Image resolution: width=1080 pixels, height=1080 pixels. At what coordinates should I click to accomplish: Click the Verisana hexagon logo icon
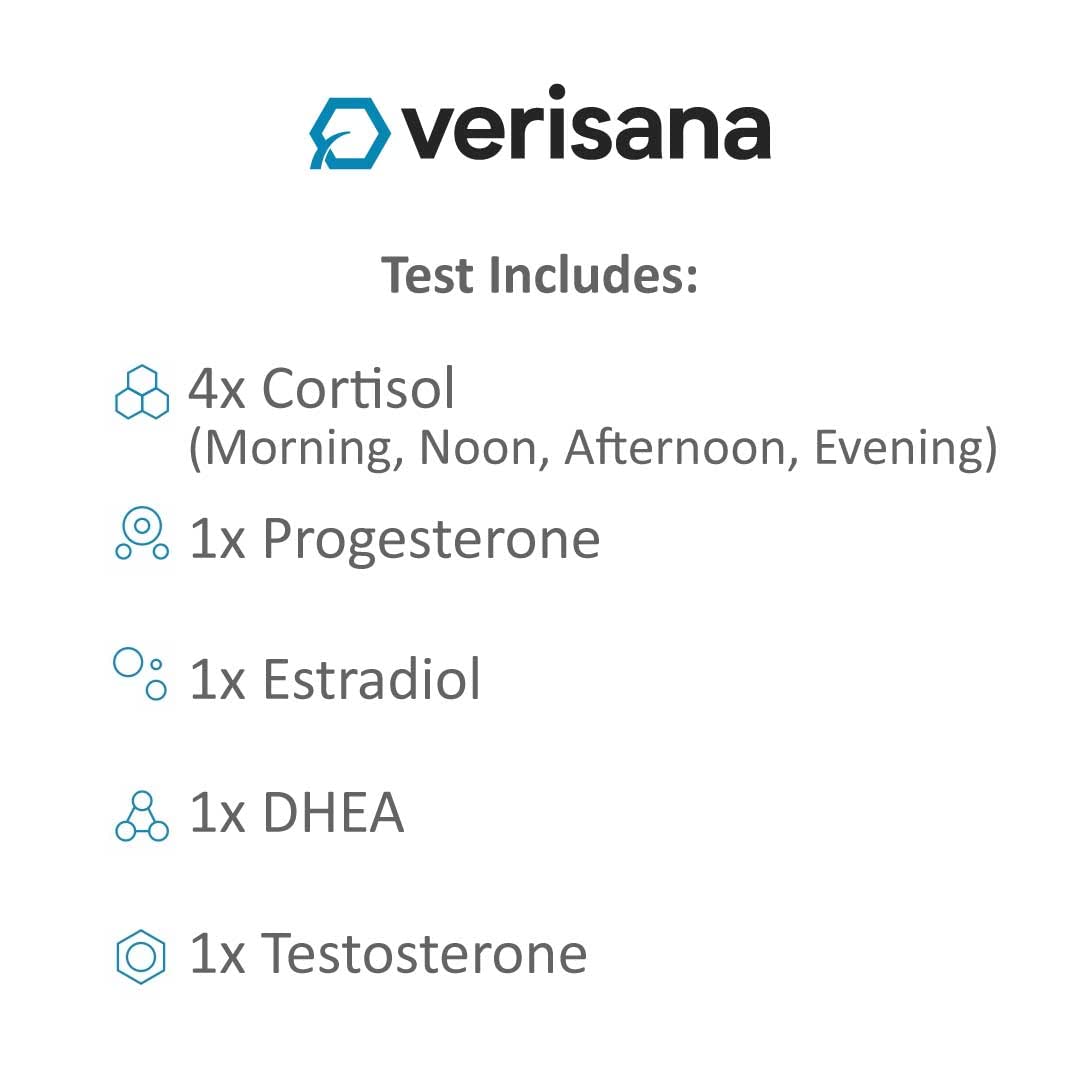(x=349, y=132)
